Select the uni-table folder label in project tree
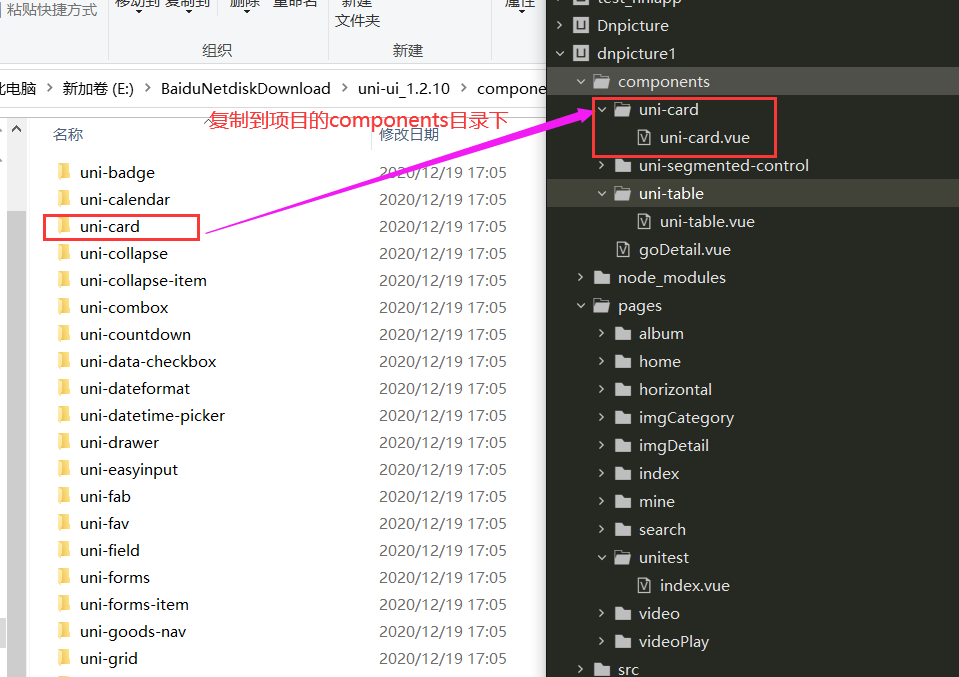959x677 pixels. [672, 193]
